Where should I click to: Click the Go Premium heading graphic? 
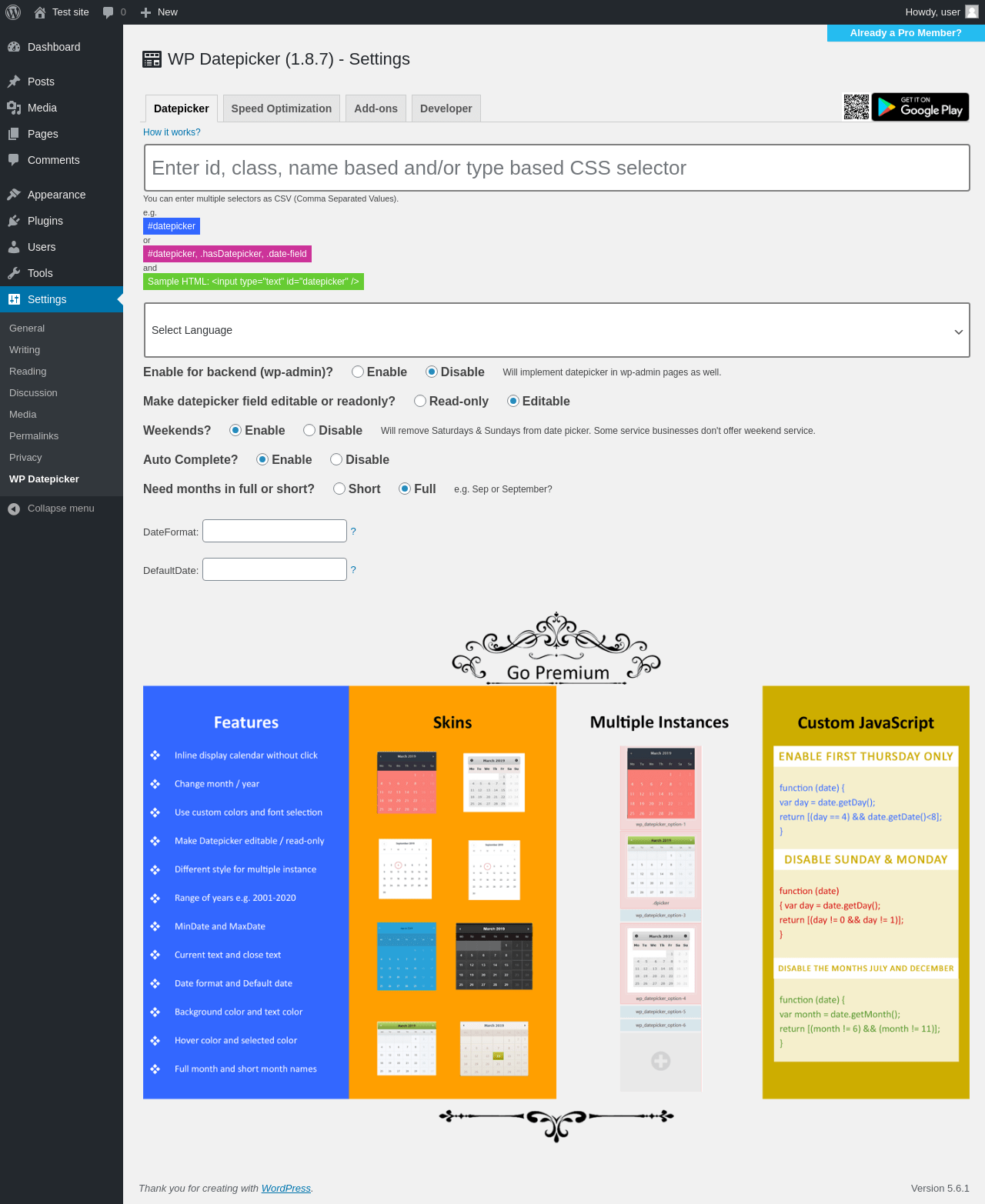(556, 649)
